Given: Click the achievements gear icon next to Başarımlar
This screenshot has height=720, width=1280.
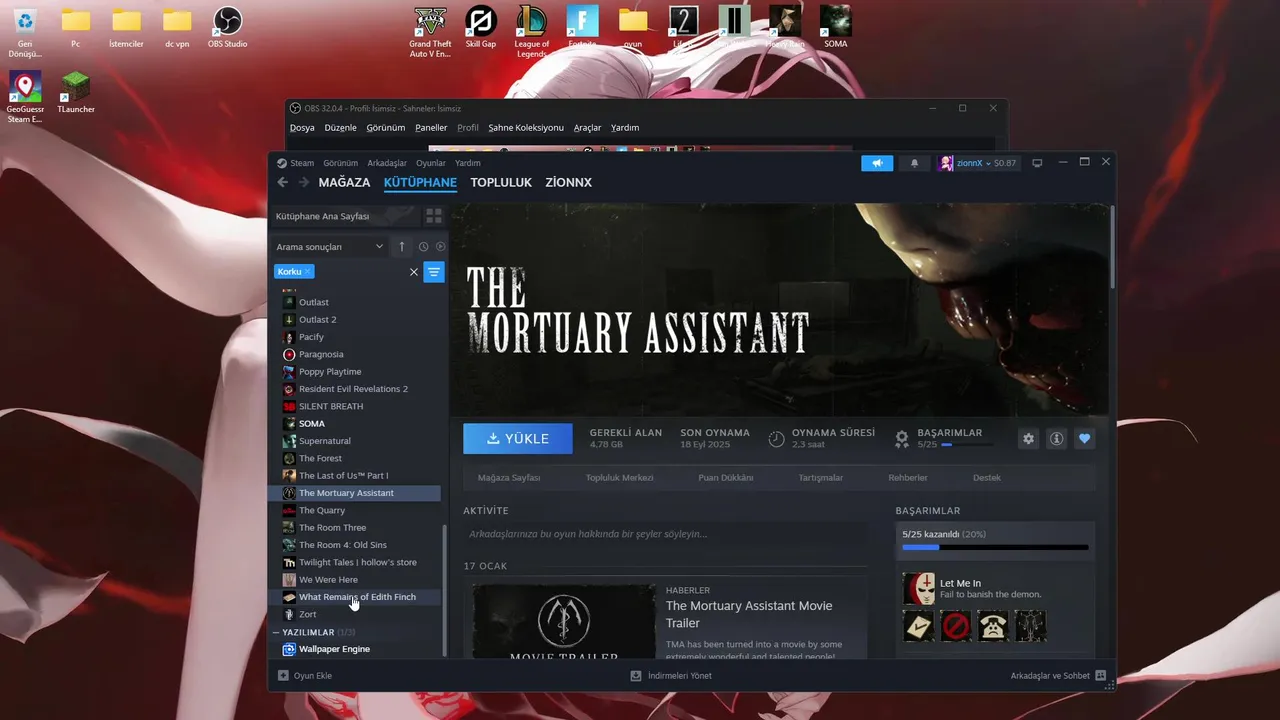Looking at the screenshot, I should tap(902, 438).
